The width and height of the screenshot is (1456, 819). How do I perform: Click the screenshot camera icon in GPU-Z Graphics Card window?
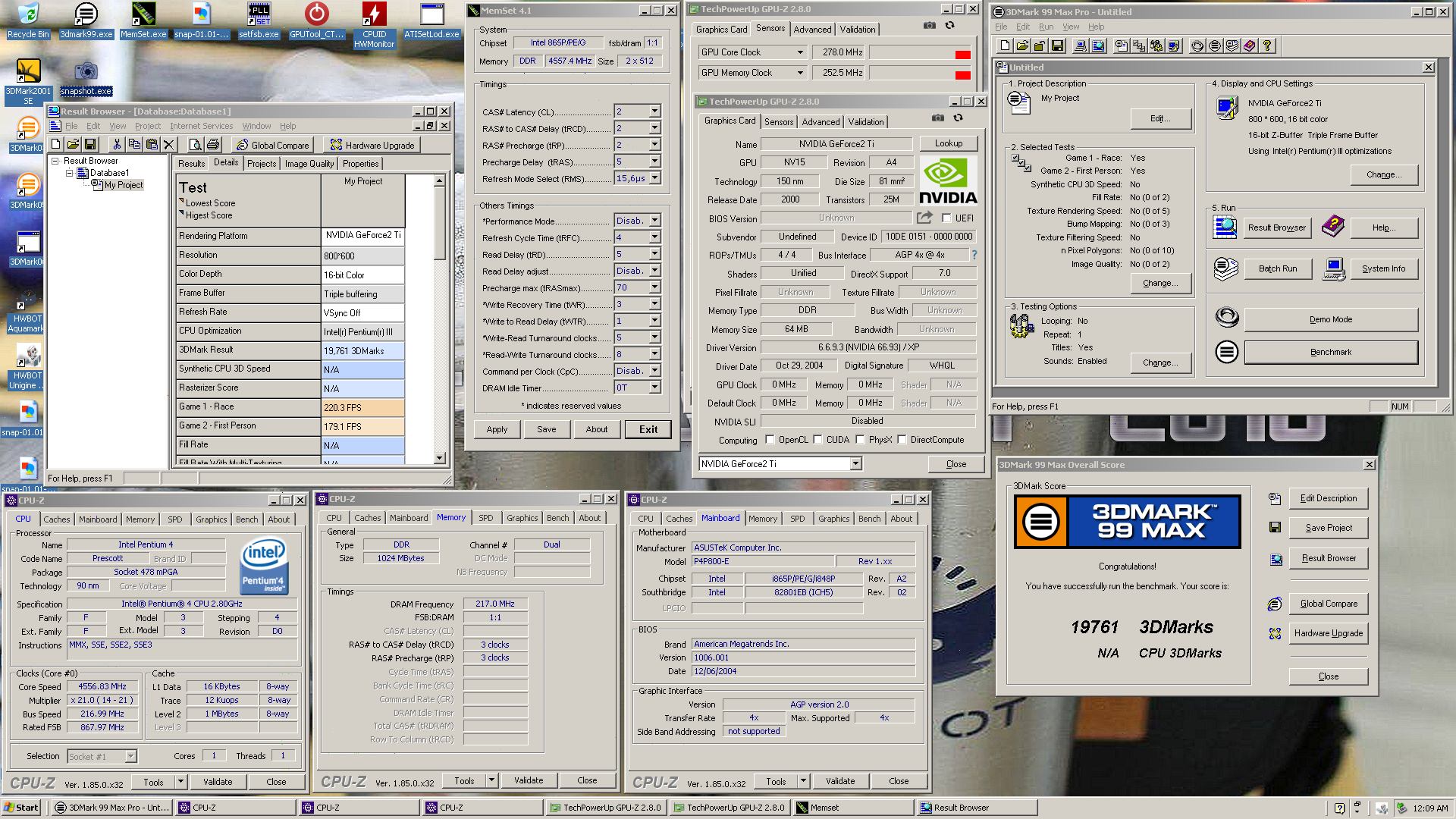[938, 118]
